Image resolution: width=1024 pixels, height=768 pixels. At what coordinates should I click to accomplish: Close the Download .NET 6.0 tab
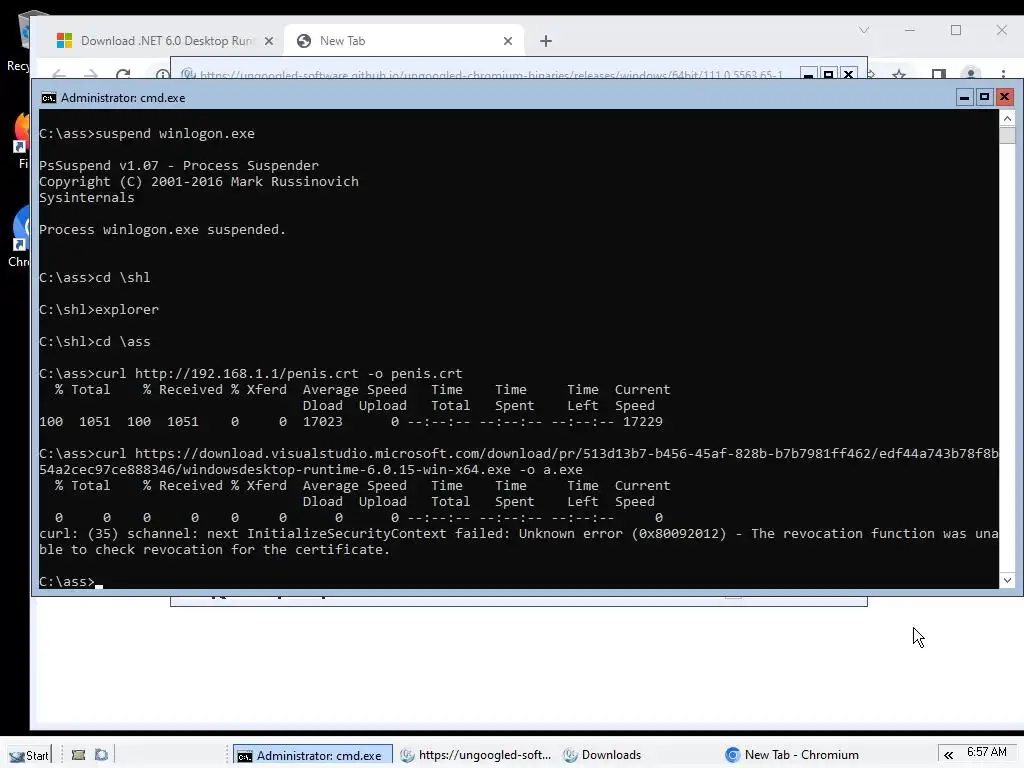268,41
